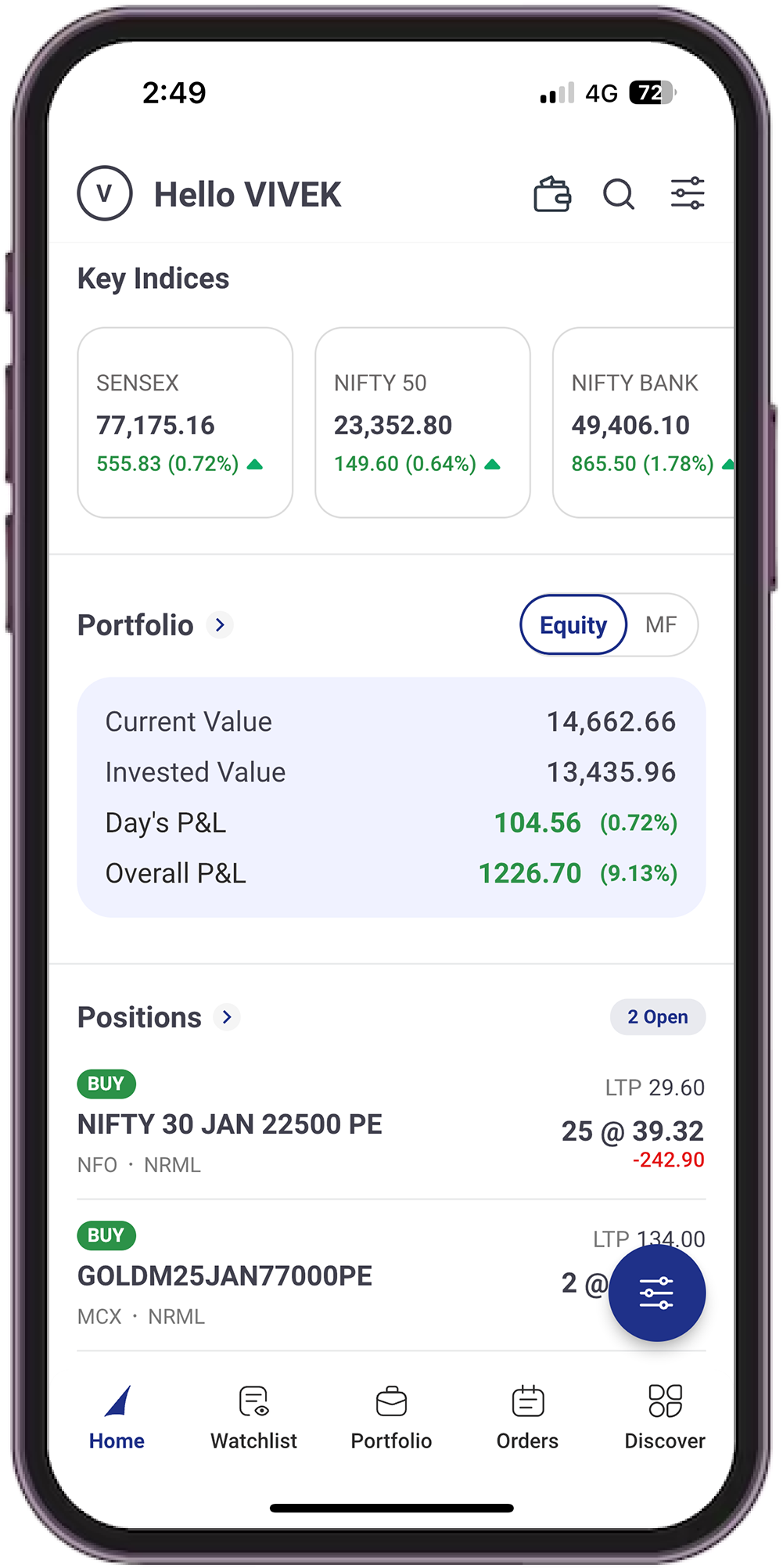Open the NIFTY 50 index card
The height and width of the screenshot is (1568, 783).
[422, 423]
